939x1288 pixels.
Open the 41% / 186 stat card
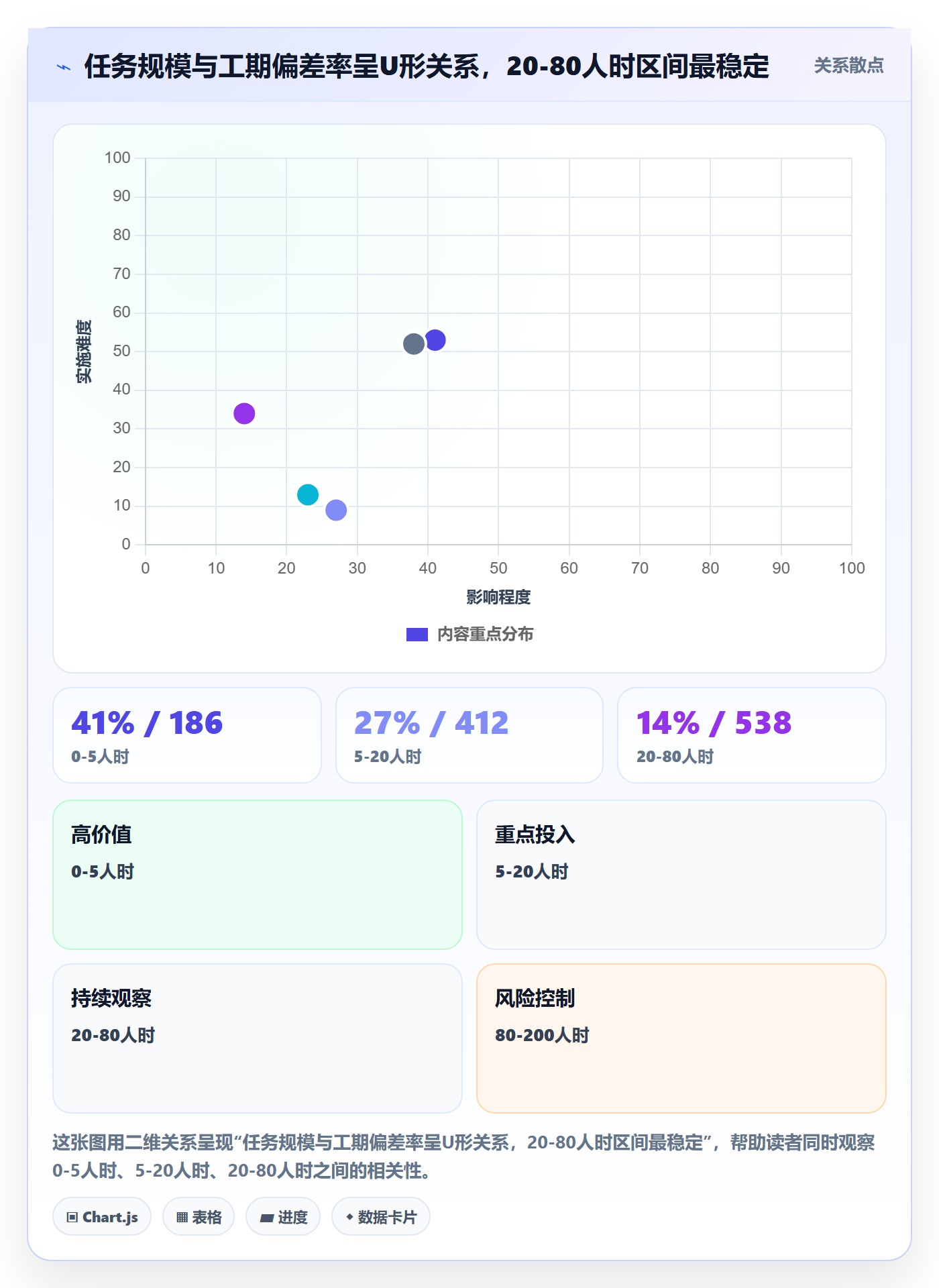tap(187, 735)
